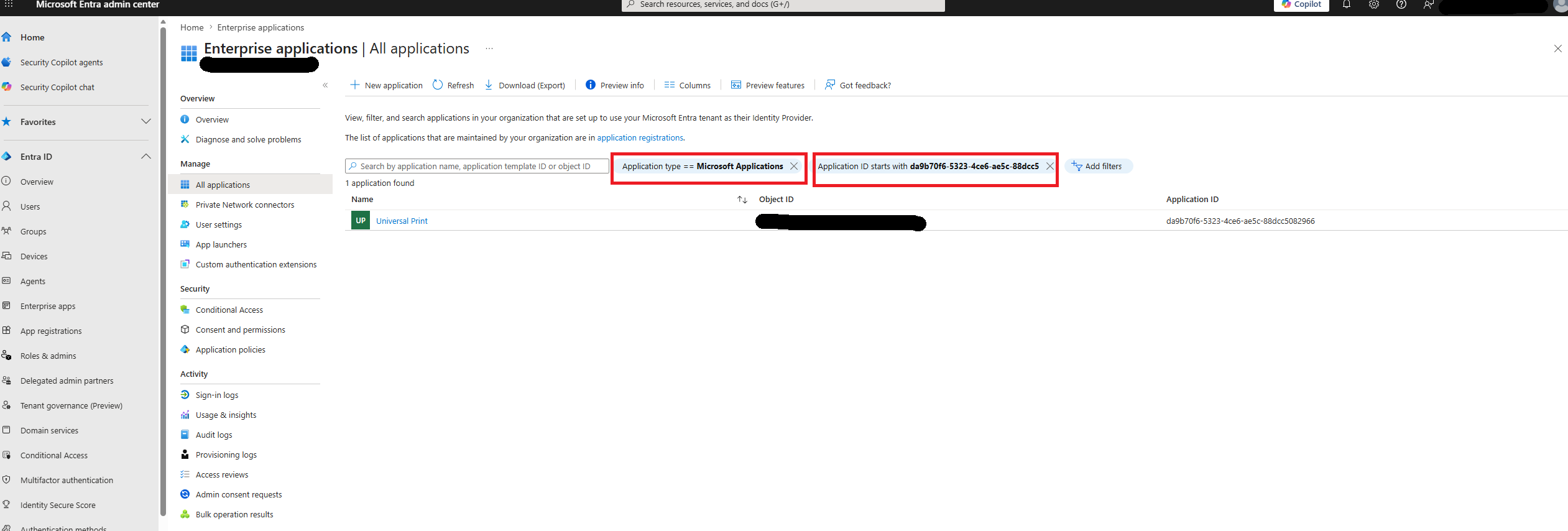Open Multifactor authentication
Image resolution: width=1568 pixels, height=531 pixels.
67,480
